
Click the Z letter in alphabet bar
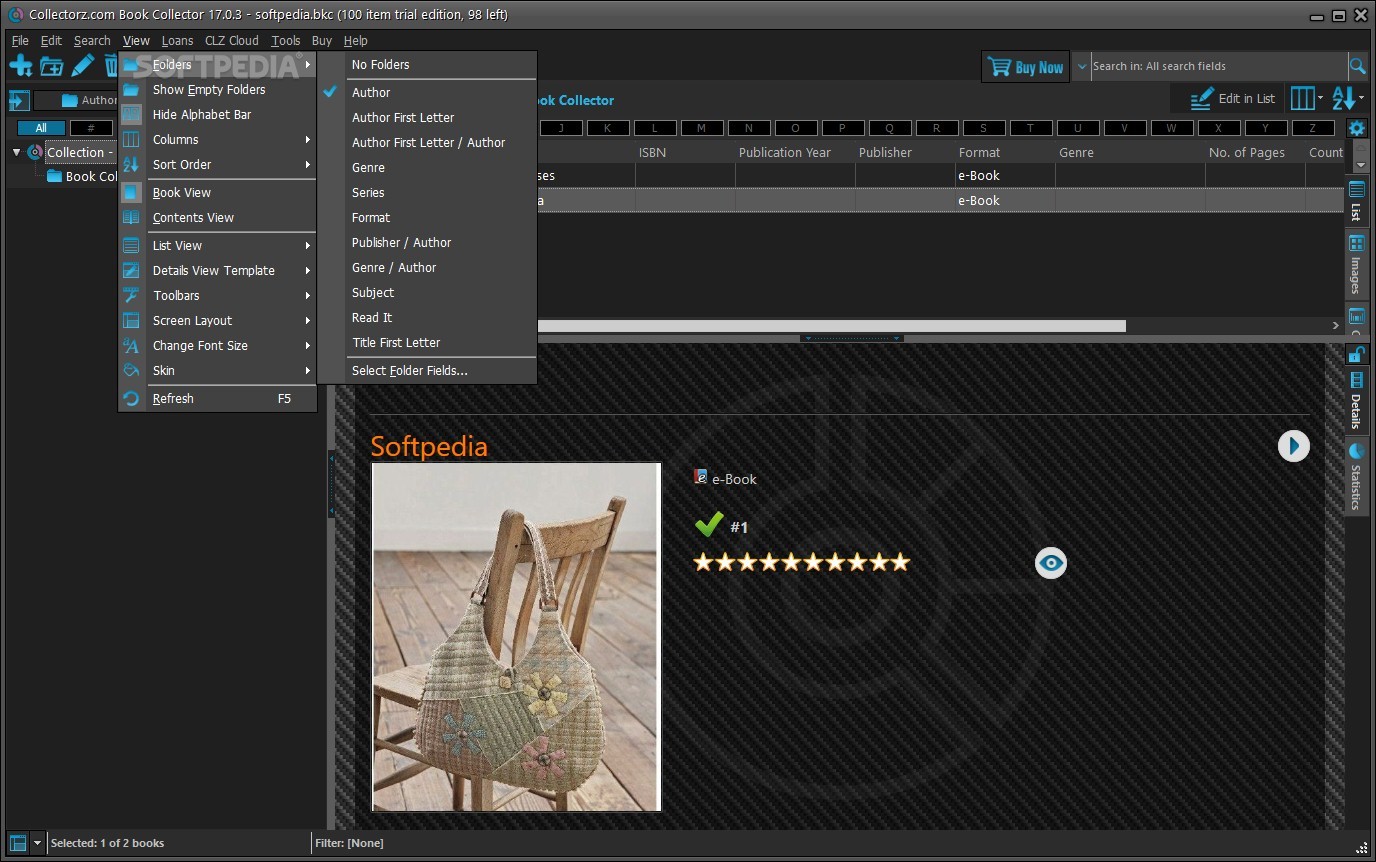pos(1313,128)
